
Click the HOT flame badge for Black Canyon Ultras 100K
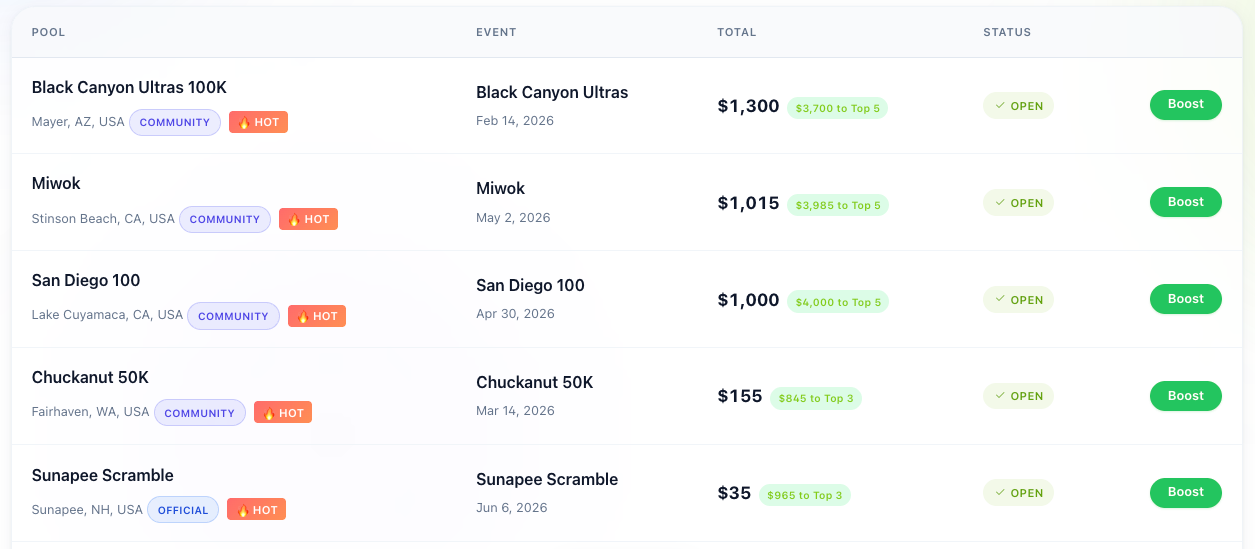tap(258, 122)
